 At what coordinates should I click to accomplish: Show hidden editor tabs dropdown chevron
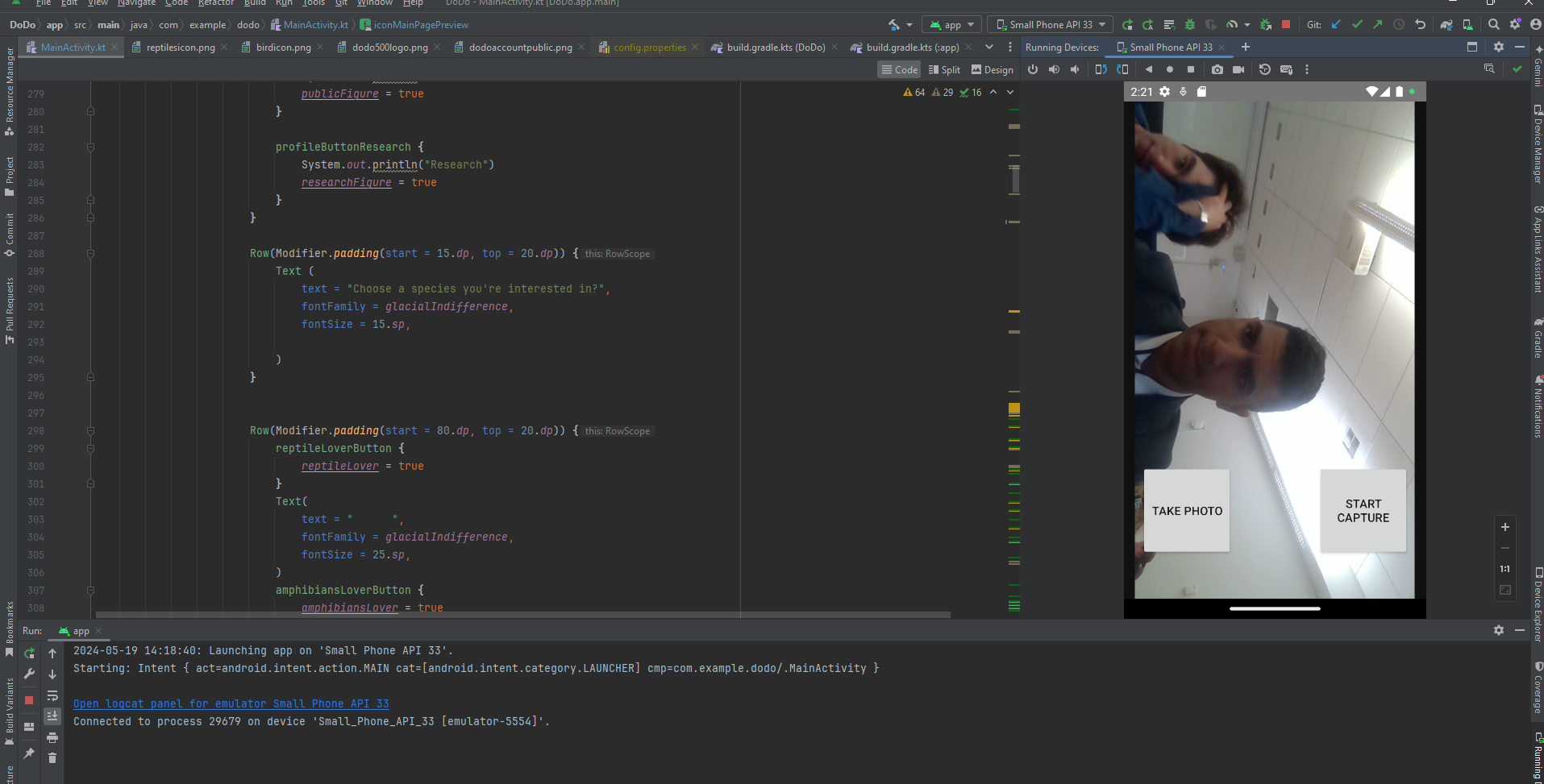coord(989,48)
